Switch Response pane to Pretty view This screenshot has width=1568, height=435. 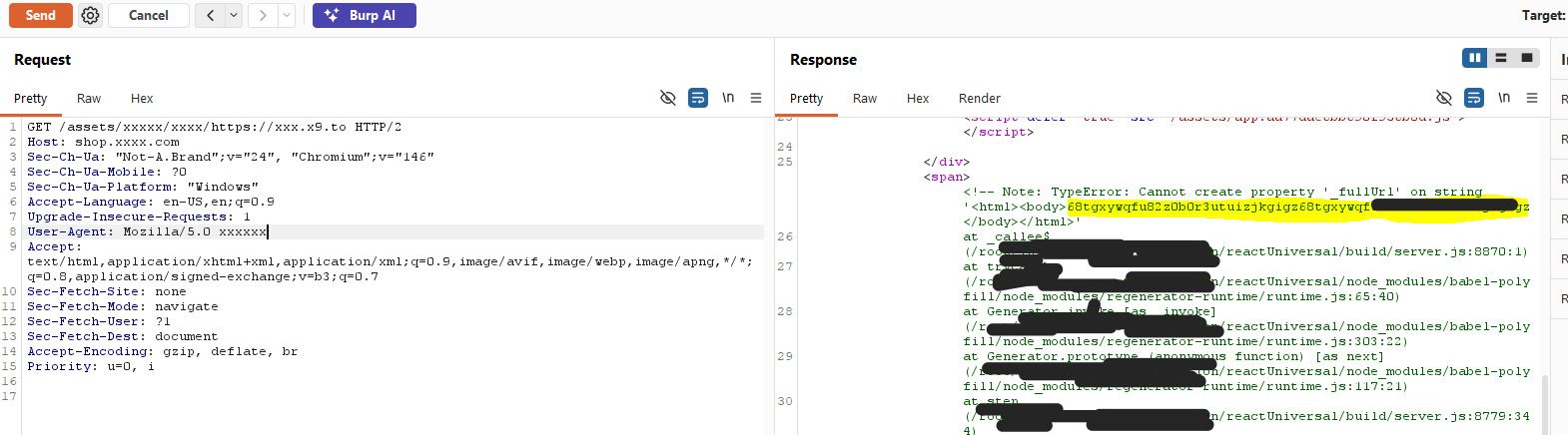[807, 98]
